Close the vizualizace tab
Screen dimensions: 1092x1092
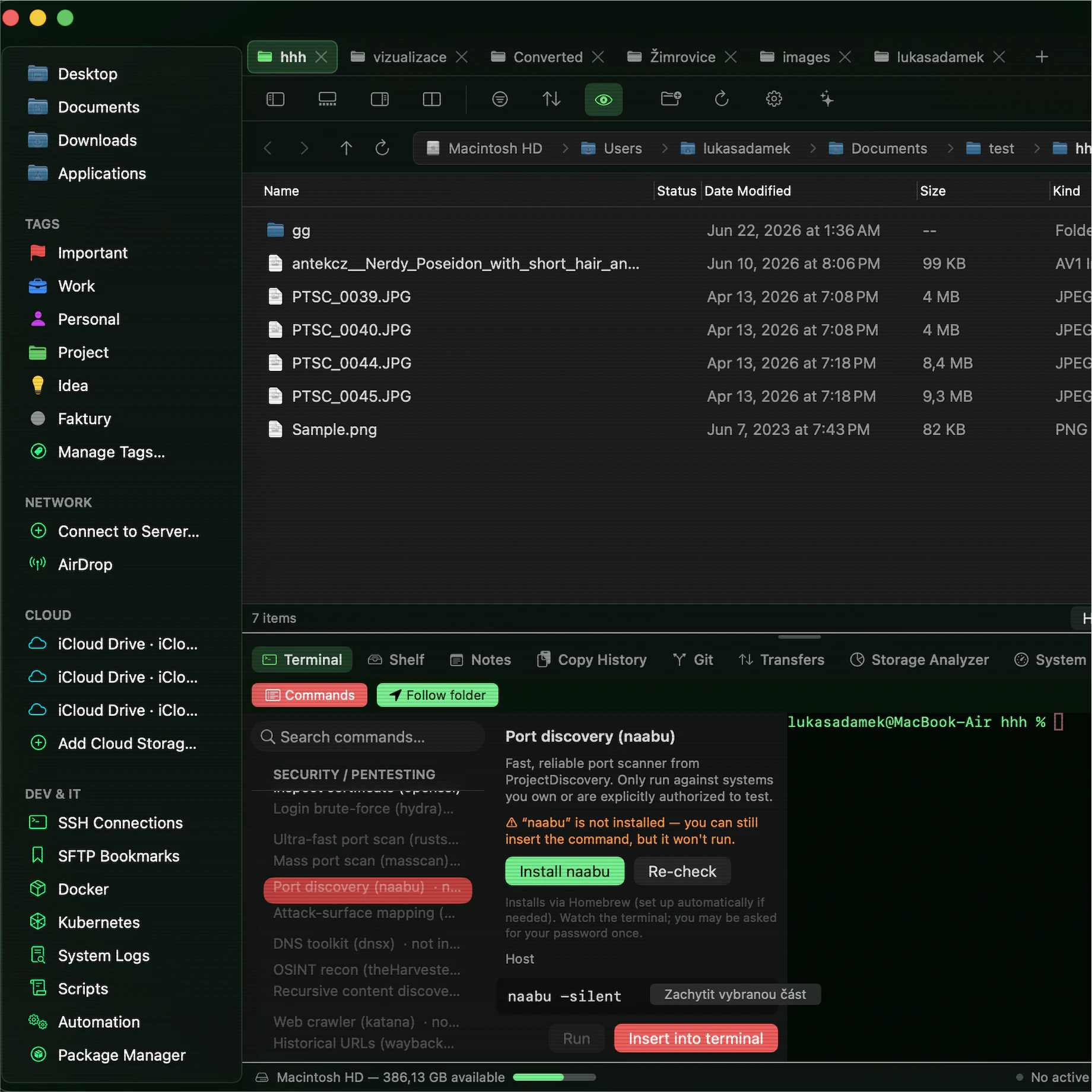click(462, 57)
